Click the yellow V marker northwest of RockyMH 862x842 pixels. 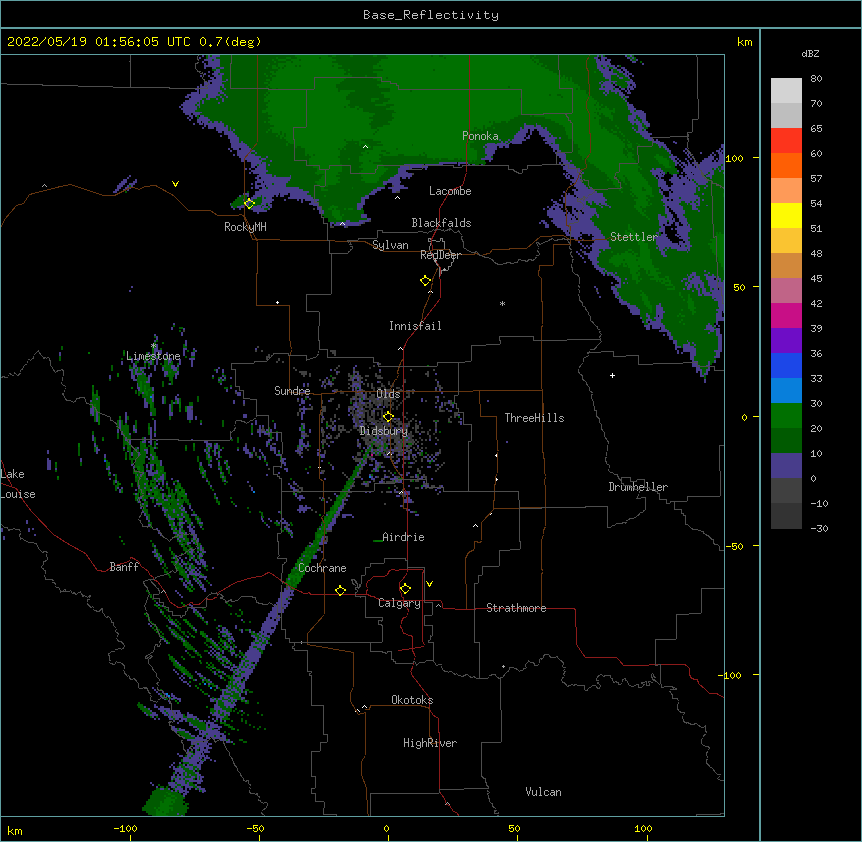tap(175, 184)
